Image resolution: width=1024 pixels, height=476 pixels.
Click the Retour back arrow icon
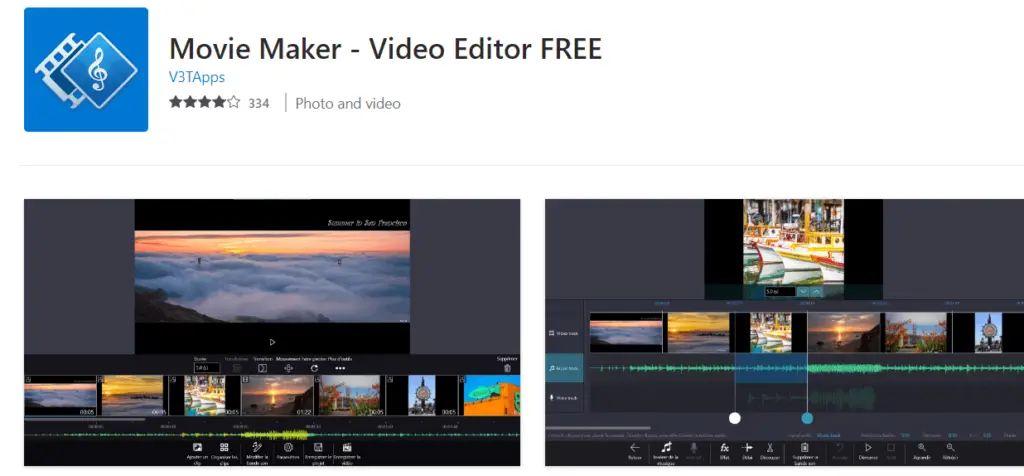tap(634, 448)
